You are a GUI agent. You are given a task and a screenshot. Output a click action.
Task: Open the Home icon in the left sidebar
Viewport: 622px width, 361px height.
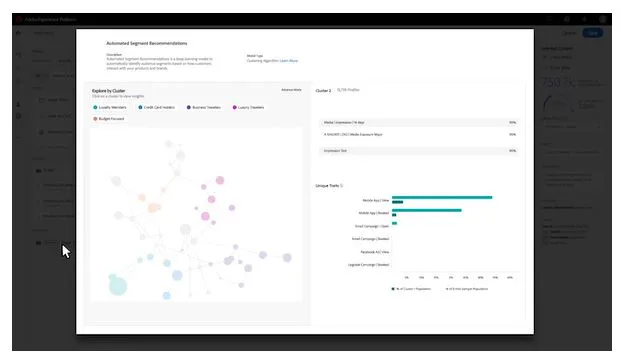(x=18, y=33)
